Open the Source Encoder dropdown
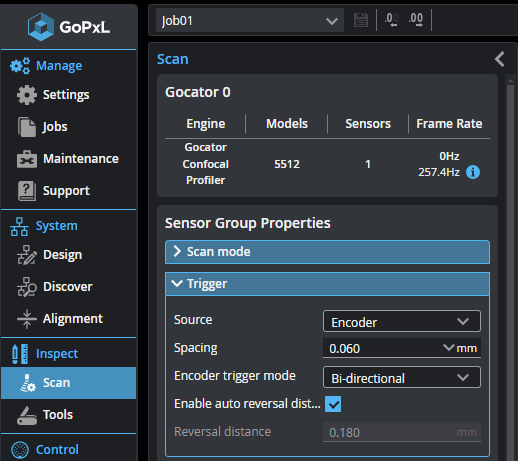This screenshot has height=461, width=518. (402, 321)
